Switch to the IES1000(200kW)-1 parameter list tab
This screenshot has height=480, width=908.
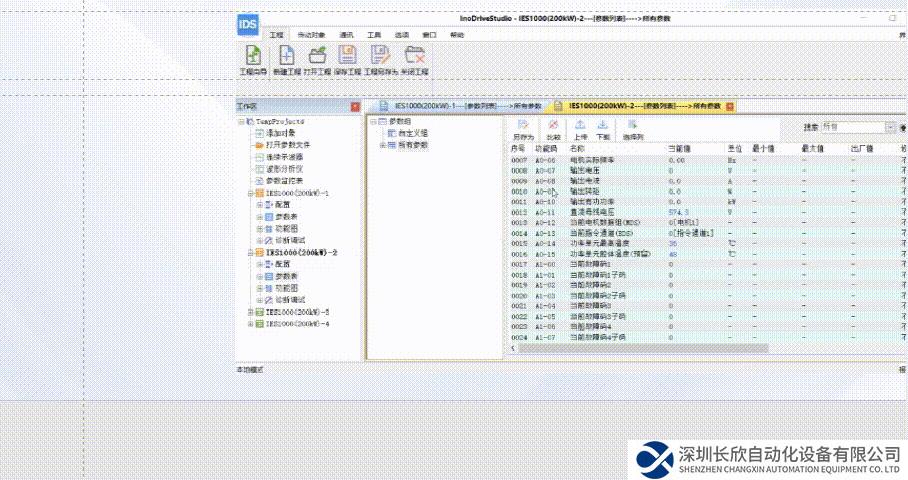click(462, 105)
